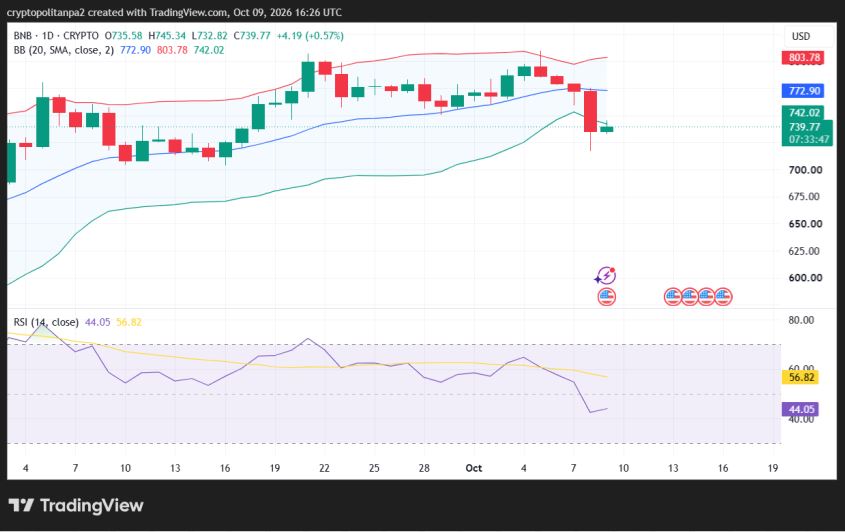Click the 07:33:47 bar countdown timer
The height and width of the screenshot is (532, 845).
[x=808, y=139]
